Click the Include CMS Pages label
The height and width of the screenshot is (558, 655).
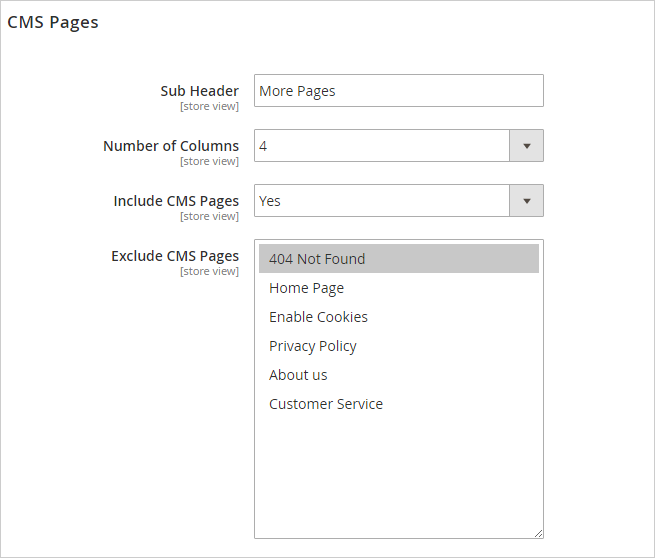176,201
